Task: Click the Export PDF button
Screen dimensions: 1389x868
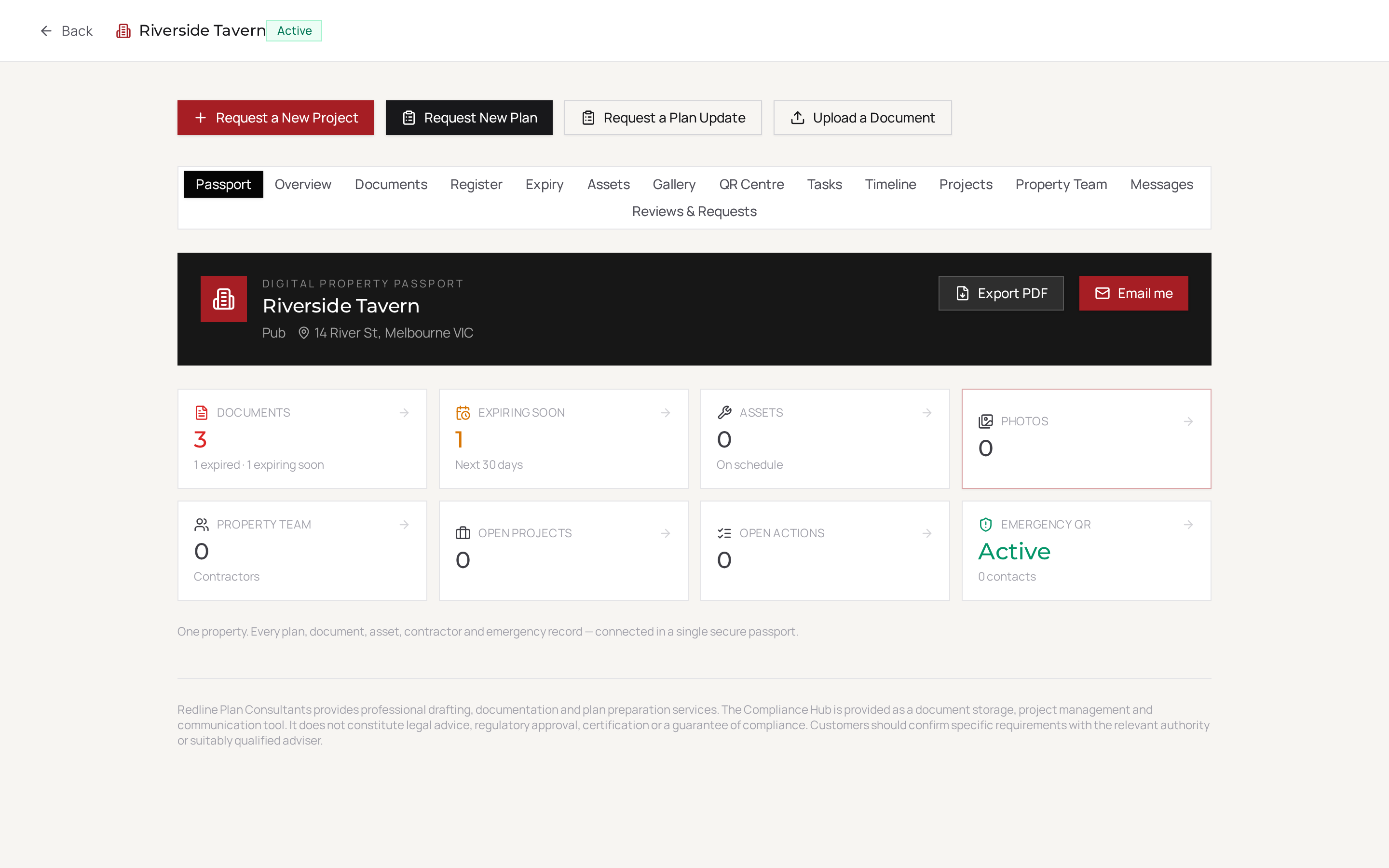Action: (1001, 293)
